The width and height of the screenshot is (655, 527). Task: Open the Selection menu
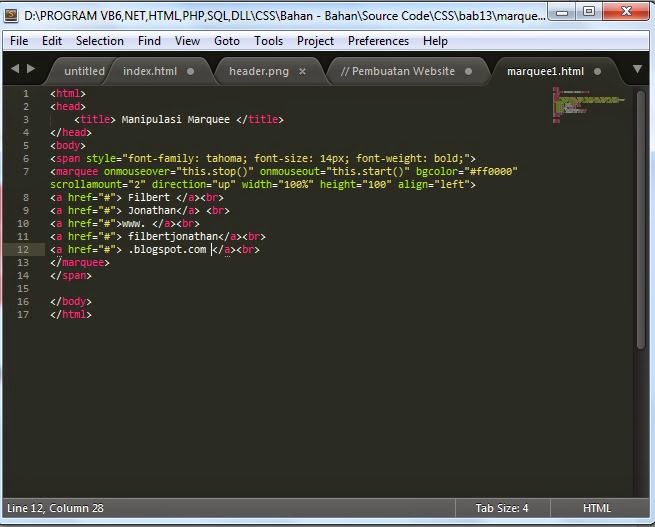point(100,41)
